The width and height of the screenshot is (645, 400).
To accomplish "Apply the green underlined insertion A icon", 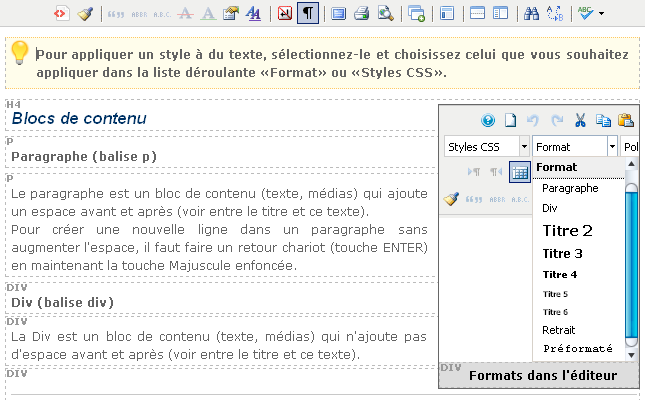I will [209, 14].
